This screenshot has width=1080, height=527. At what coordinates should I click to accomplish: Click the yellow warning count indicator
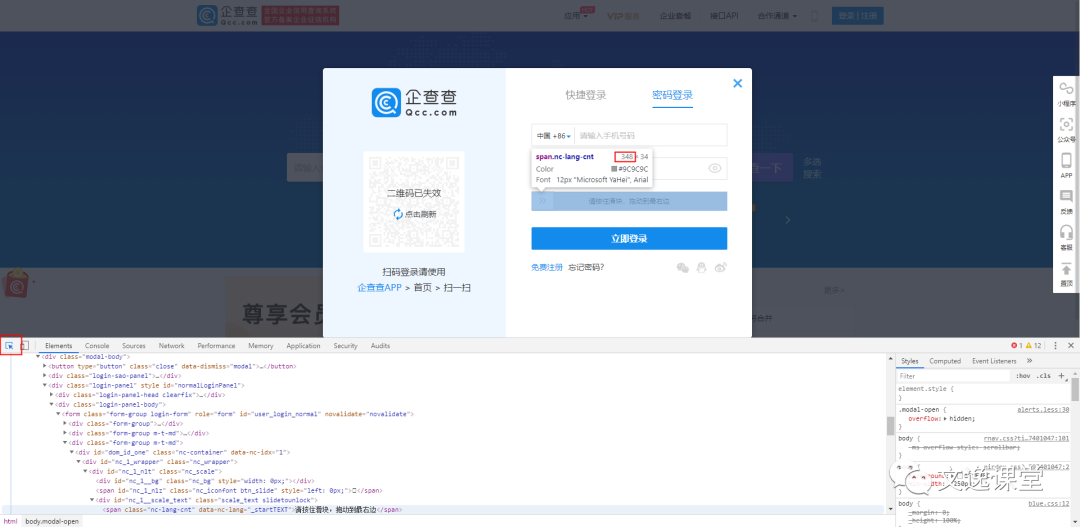coord(1034,345)
